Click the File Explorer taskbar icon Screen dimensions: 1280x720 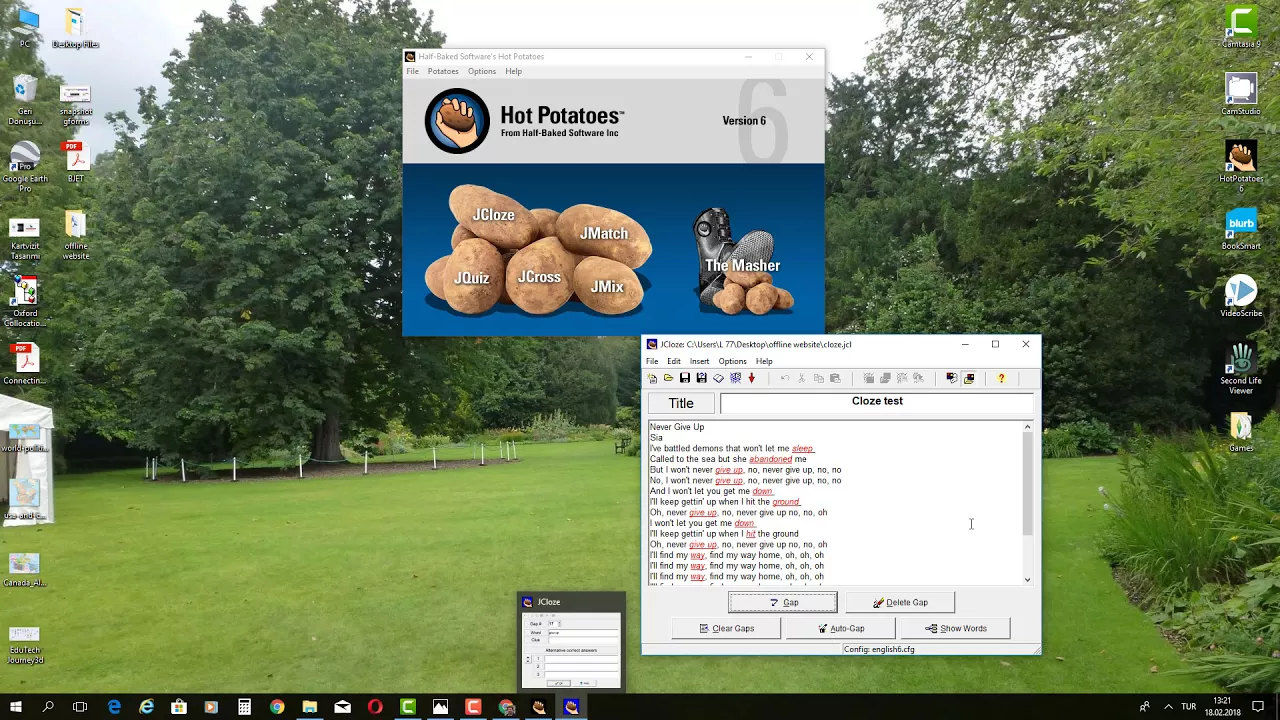310,707
